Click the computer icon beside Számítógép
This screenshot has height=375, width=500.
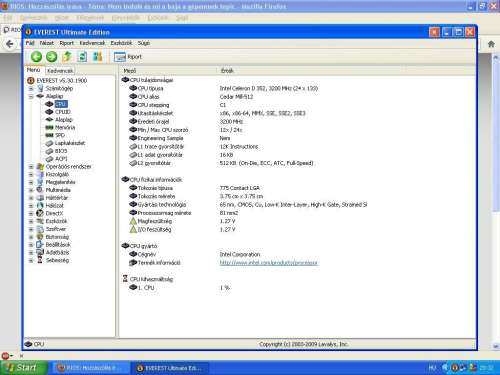(40, 88)
